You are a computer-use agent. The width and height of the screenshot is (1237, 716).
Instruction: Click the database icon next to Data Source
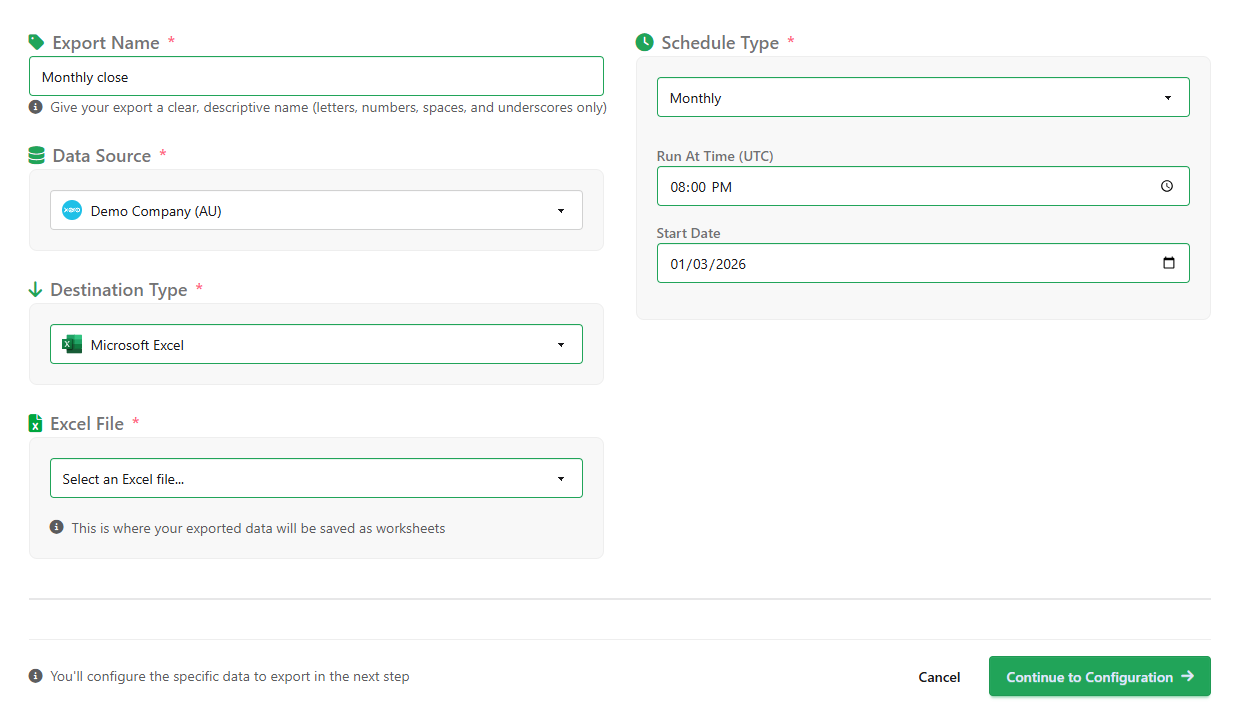[36, 155]
